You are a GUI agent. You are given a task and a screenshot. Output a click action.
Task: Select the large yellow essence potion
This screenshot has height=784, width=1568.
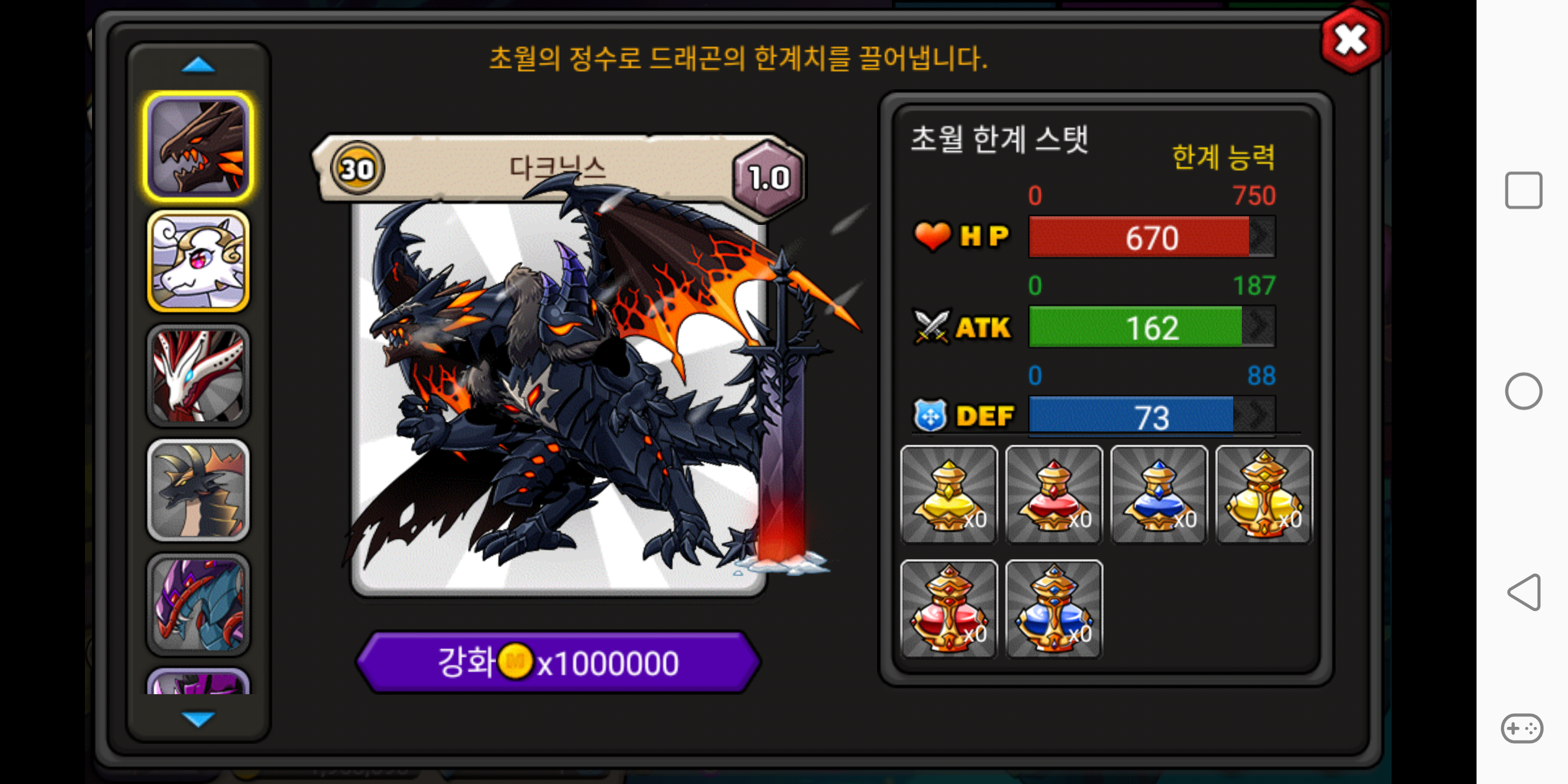click(x=1264, y=494)
